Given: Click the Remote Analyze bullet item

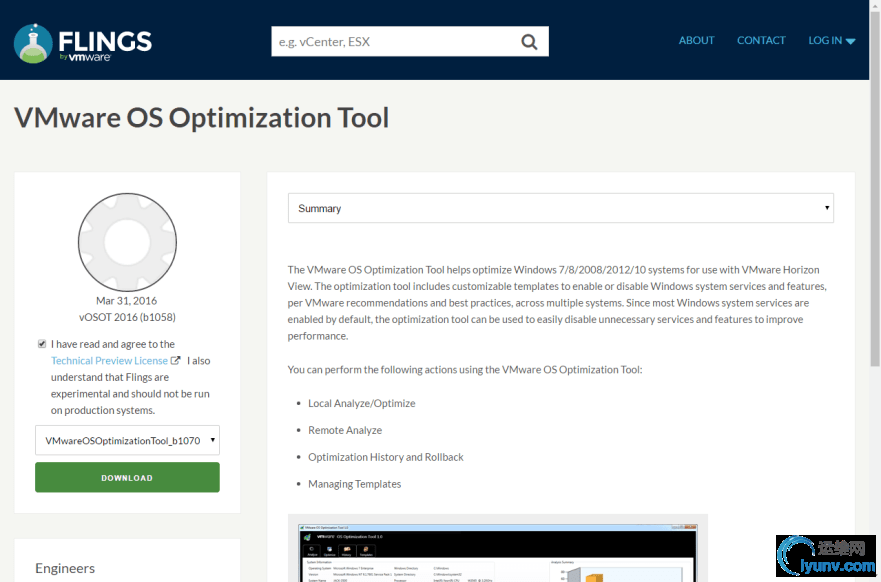Looking at the screenshot, I should point(345,430).
